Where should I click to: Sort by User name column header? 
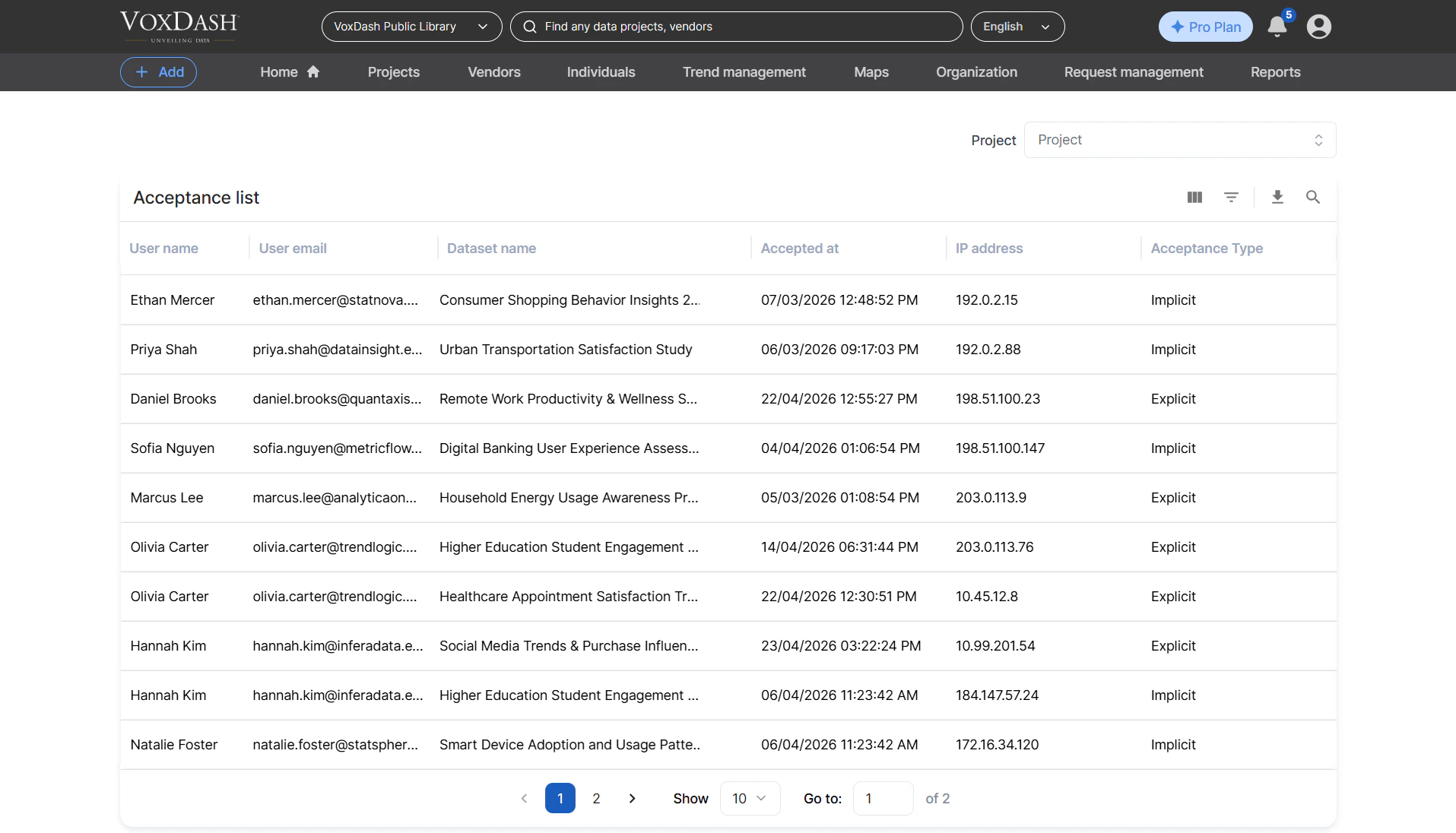163,249
